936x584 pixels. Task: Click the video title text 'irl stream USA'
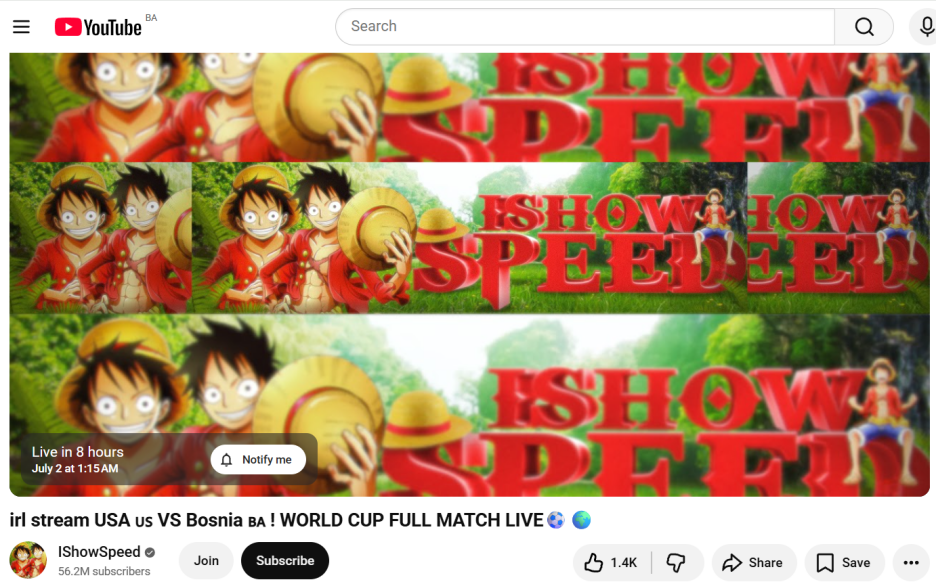(69, 520)
